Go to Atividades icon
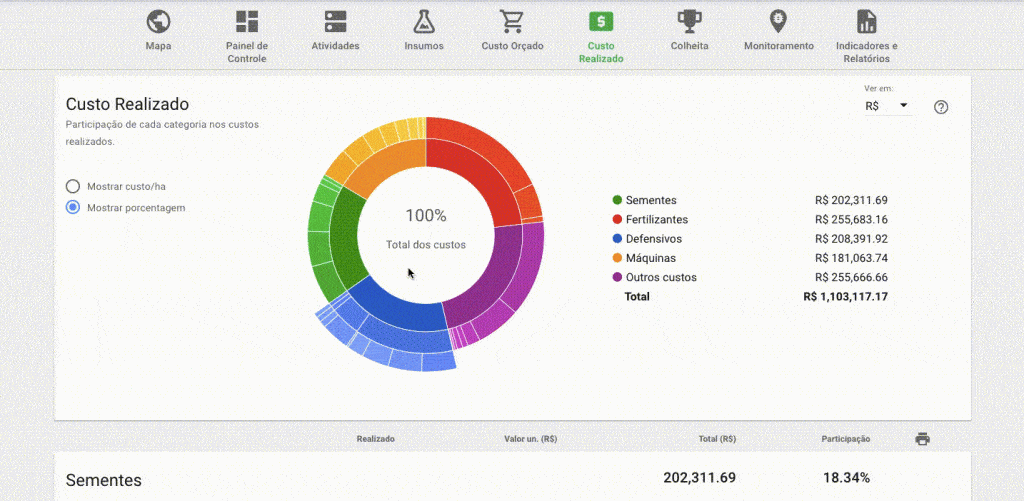1024x501 pixels. coord(335,22)
